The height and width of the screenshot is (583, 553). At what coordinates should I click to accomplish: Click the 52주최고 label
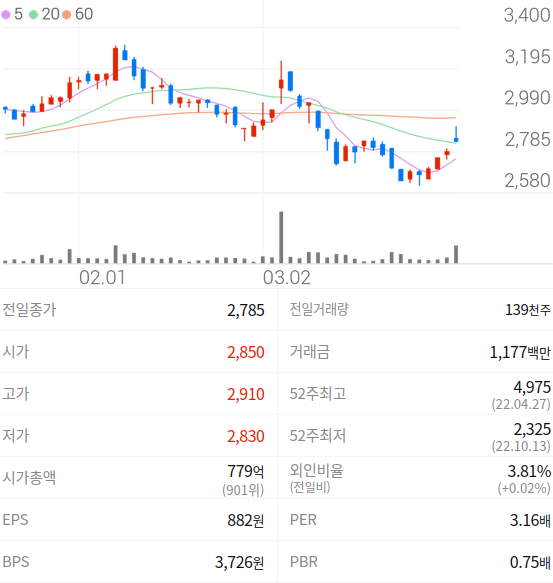(318, 394)
